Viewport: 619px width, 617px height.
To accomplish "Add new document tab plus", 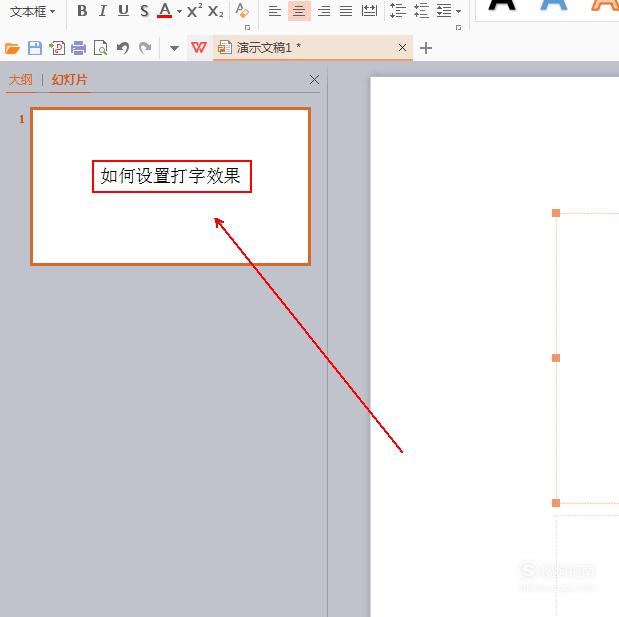I will pyautogui.click(x=426, y=48).
